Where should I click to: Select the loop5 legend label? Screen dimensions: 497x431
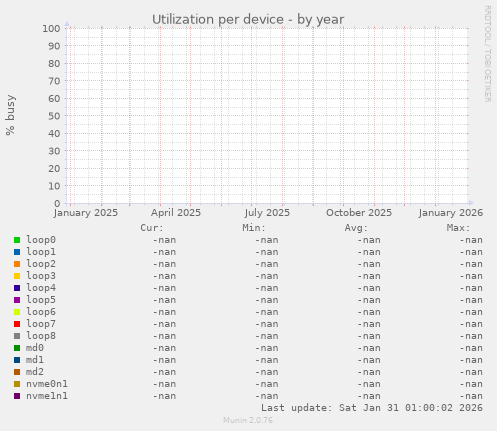(x=41, y=300)
